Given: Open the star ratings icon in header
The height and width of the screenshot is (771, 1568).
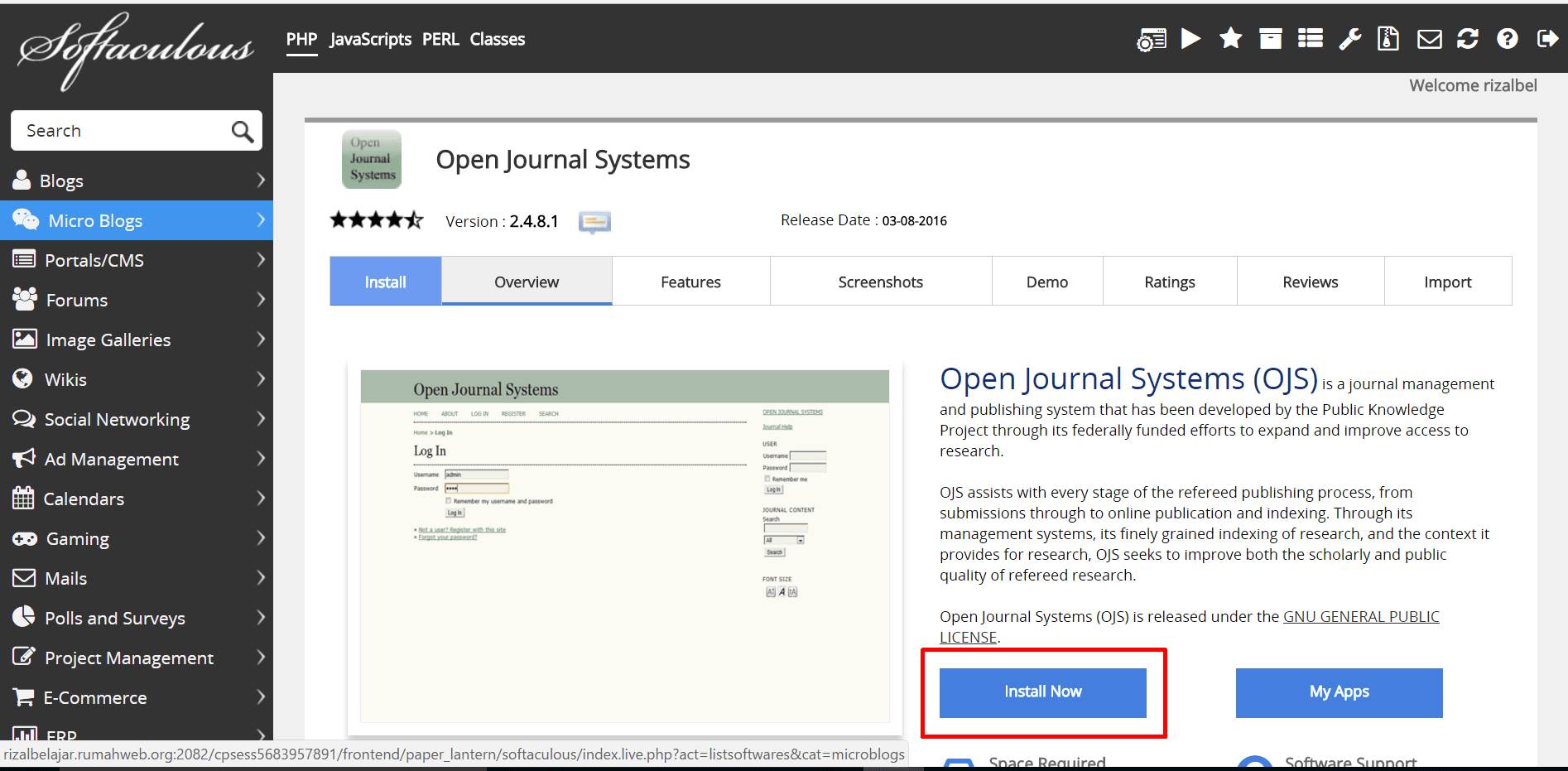Looking at the screenshot, I should [1231, 38].
